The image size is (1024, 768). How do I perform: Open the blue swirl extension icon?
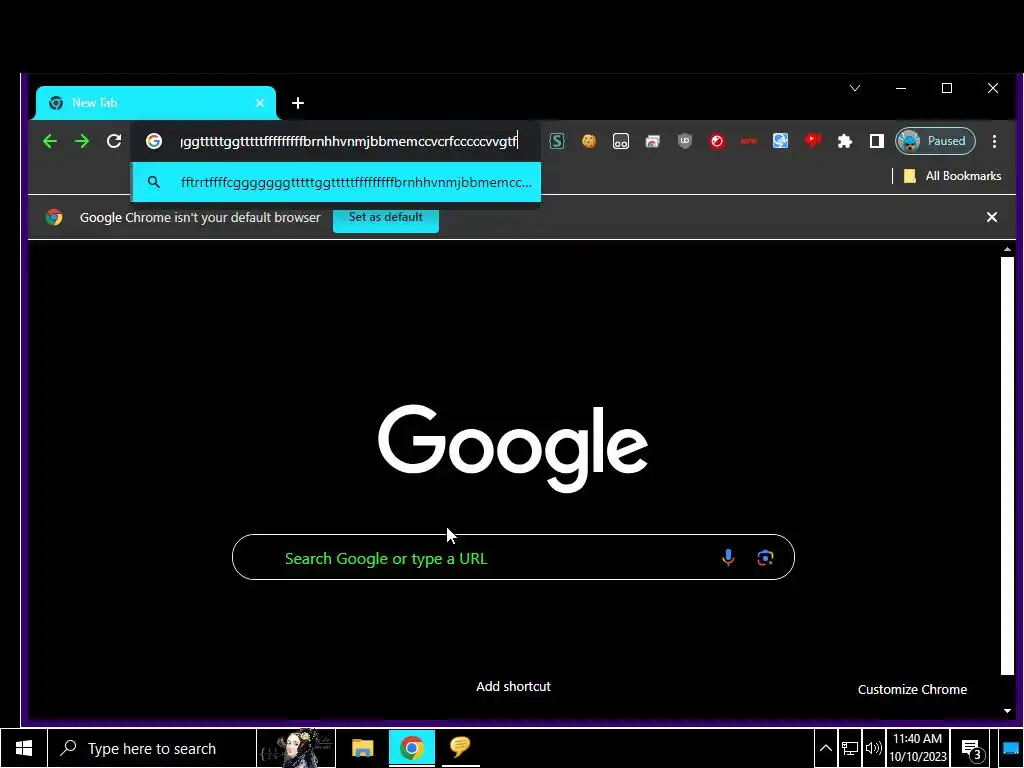pos(780,141)
